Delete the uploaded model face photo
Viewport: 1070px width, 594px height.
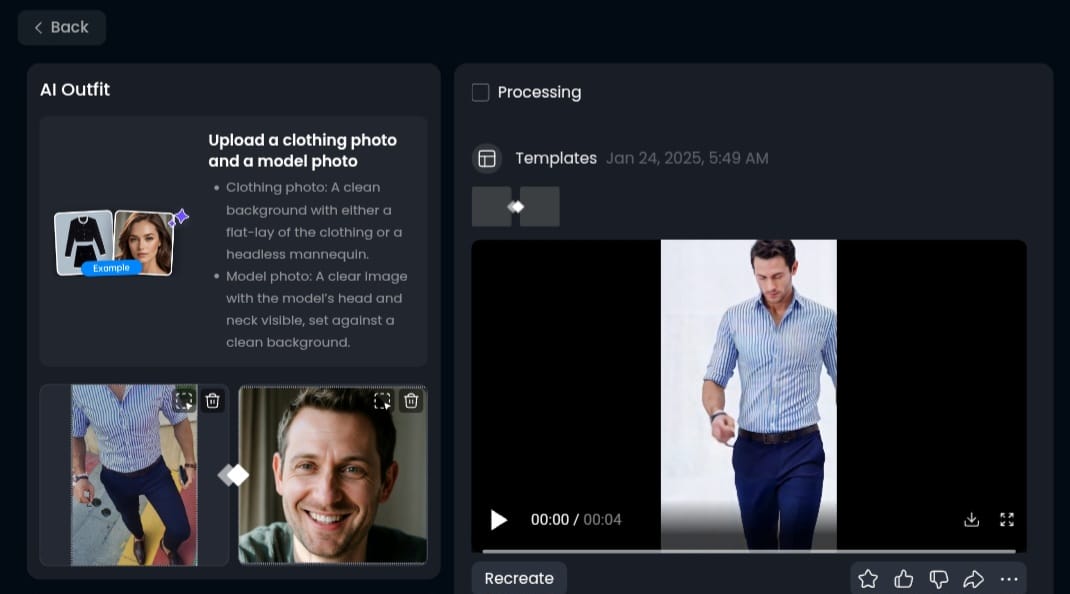[x=411, y=401]
